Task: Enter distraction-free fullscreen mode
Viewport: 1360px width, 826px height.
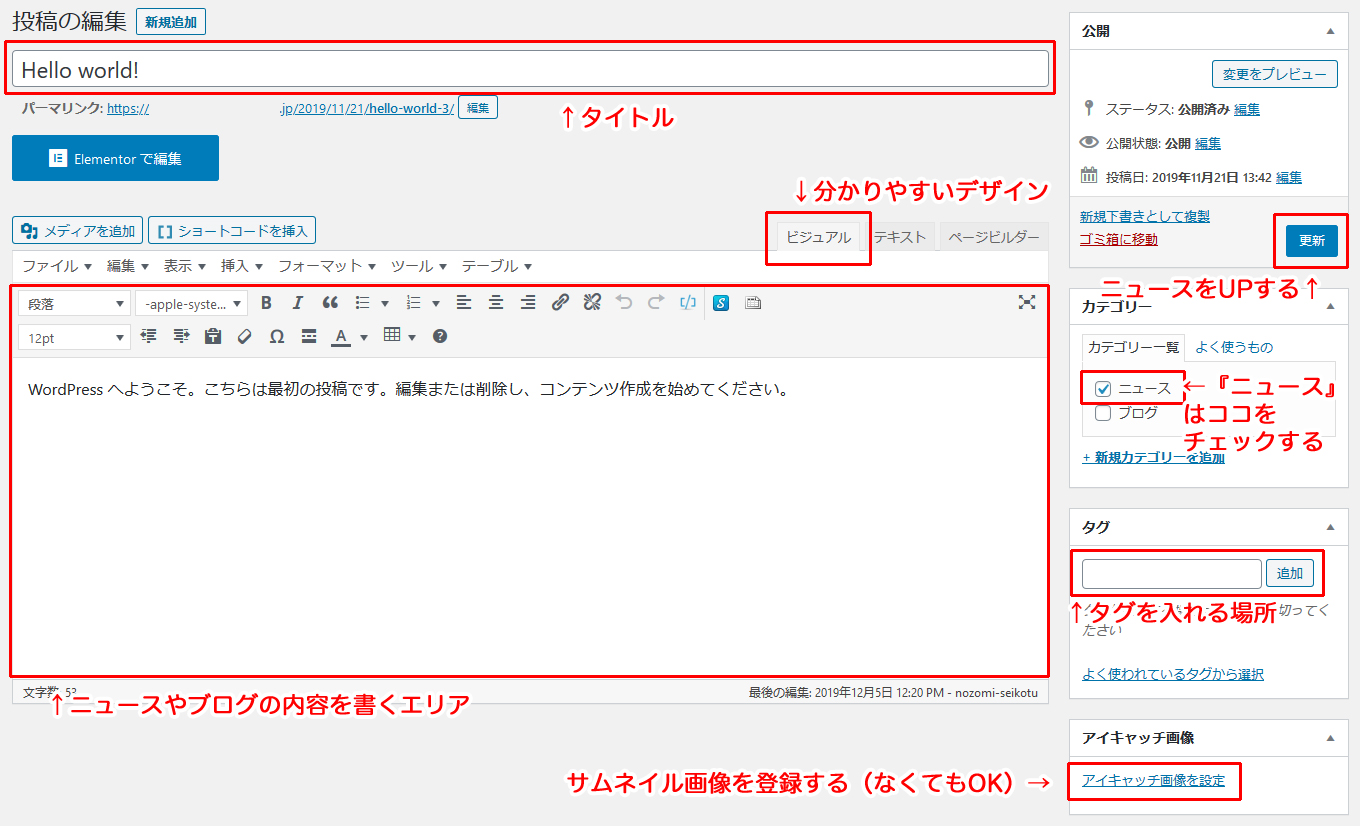Action: pos(1026,302)
